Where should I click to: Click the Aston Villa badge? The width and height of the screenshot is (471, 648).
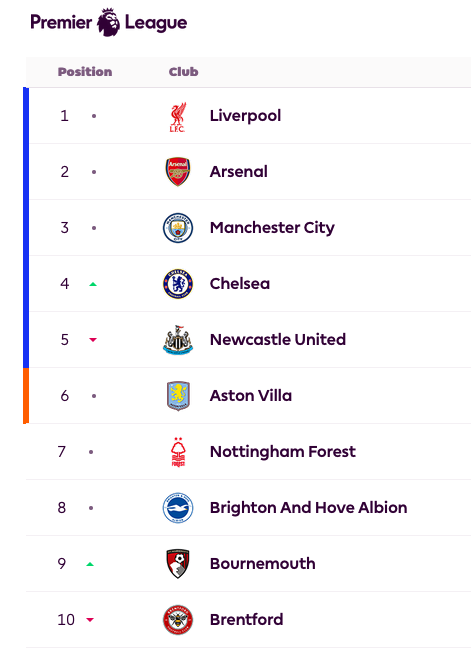178,396
